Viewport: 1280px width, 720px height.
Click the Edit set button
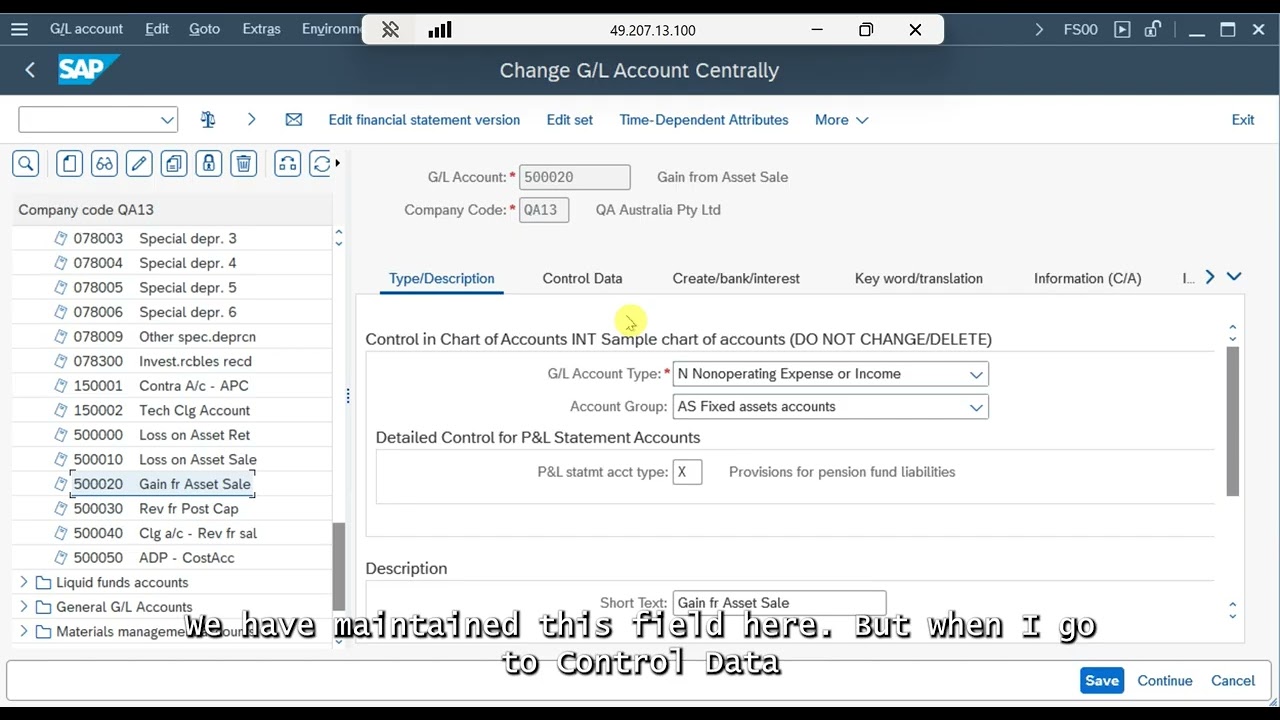click(x=569, y=120)
